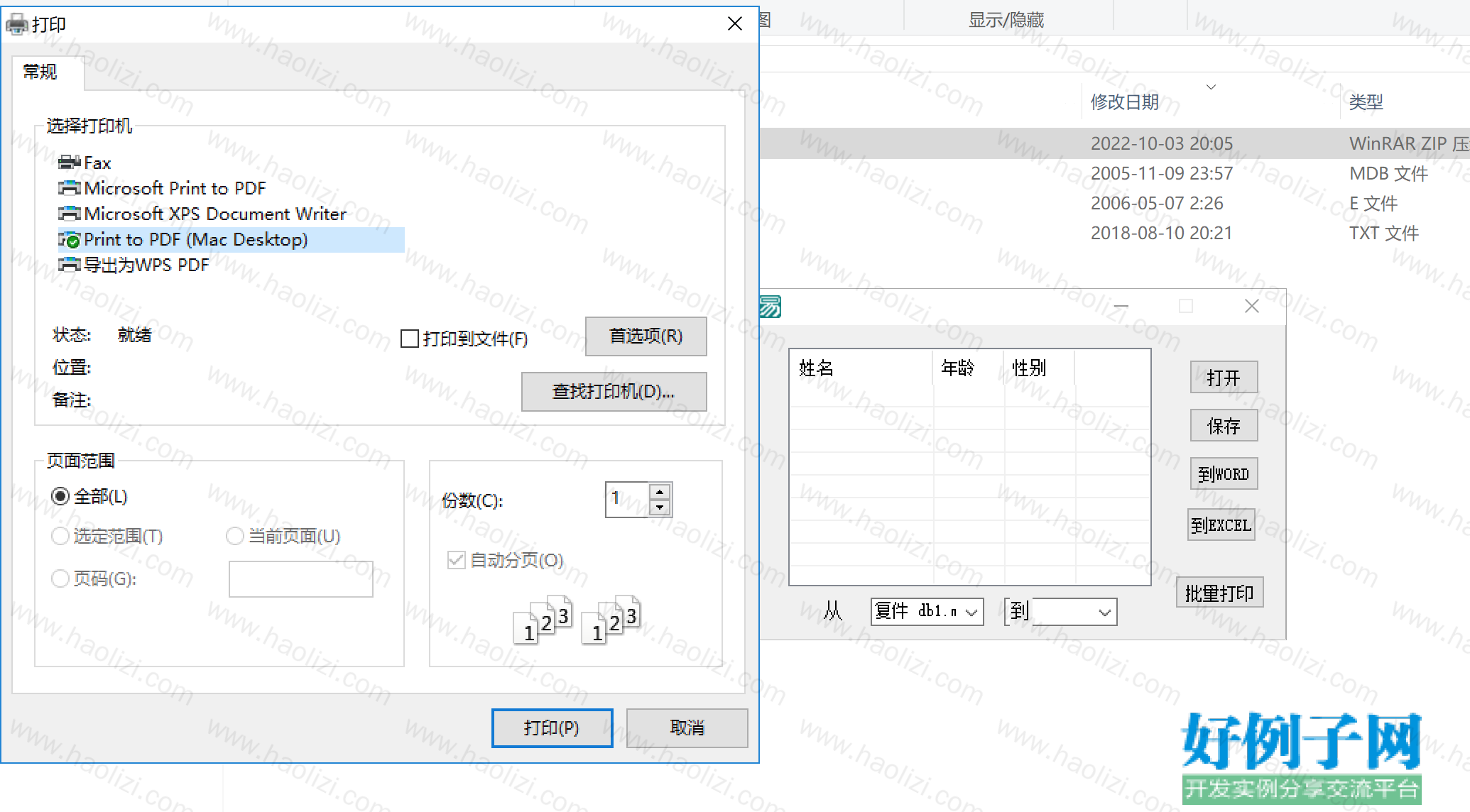Select the file row dated 2018-08-10 20:21
1470x812 pixels.
1115,233
